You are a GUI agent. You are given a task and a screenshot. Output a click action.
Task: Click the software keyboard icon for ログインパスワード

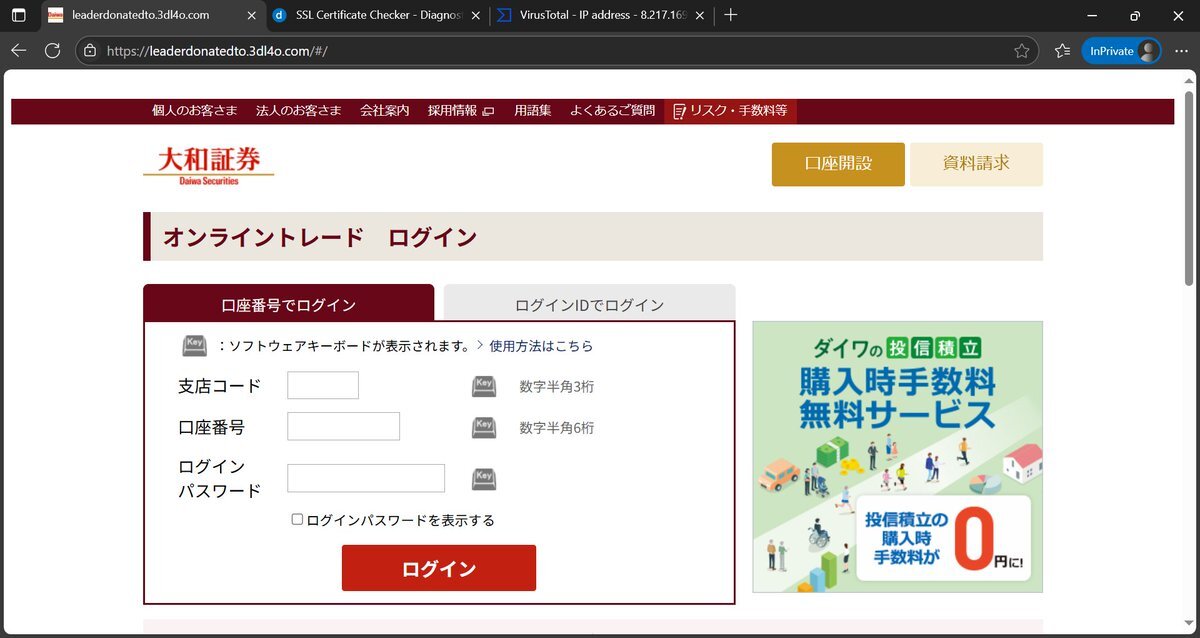point(484,479)
